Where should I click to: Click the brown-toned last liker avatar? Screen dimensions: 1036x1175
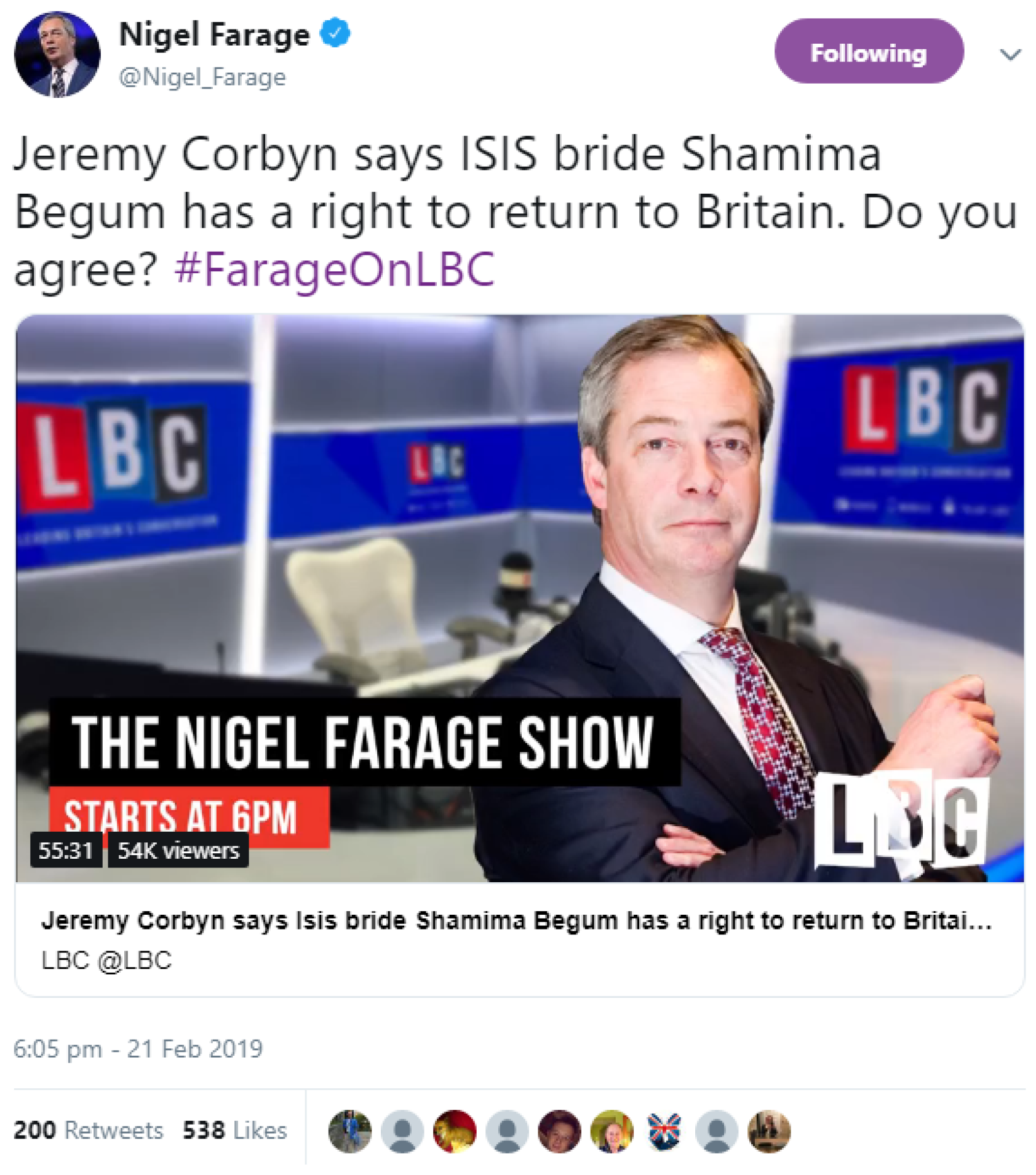[x=769, y=1131]
